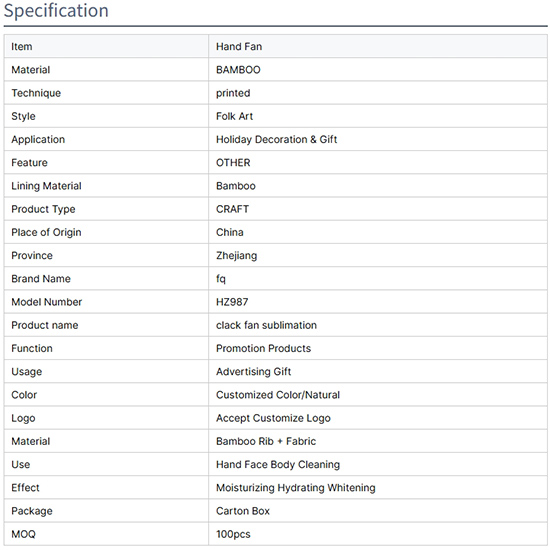Click the CRAFT product type value
This screenshot has width=550, height=550.
point(232,209)
